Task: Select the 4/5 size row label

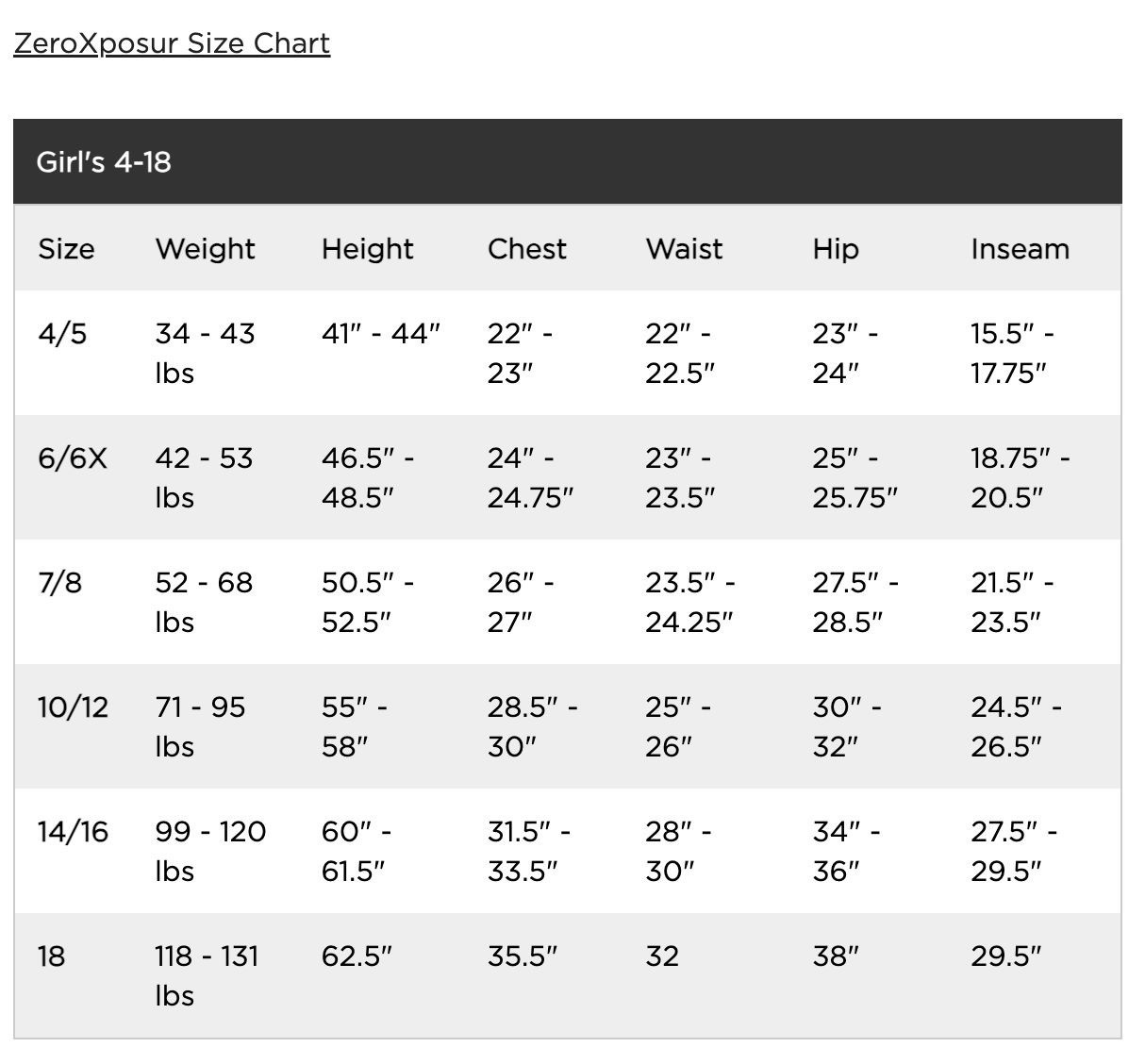Action: click(62, 334)
